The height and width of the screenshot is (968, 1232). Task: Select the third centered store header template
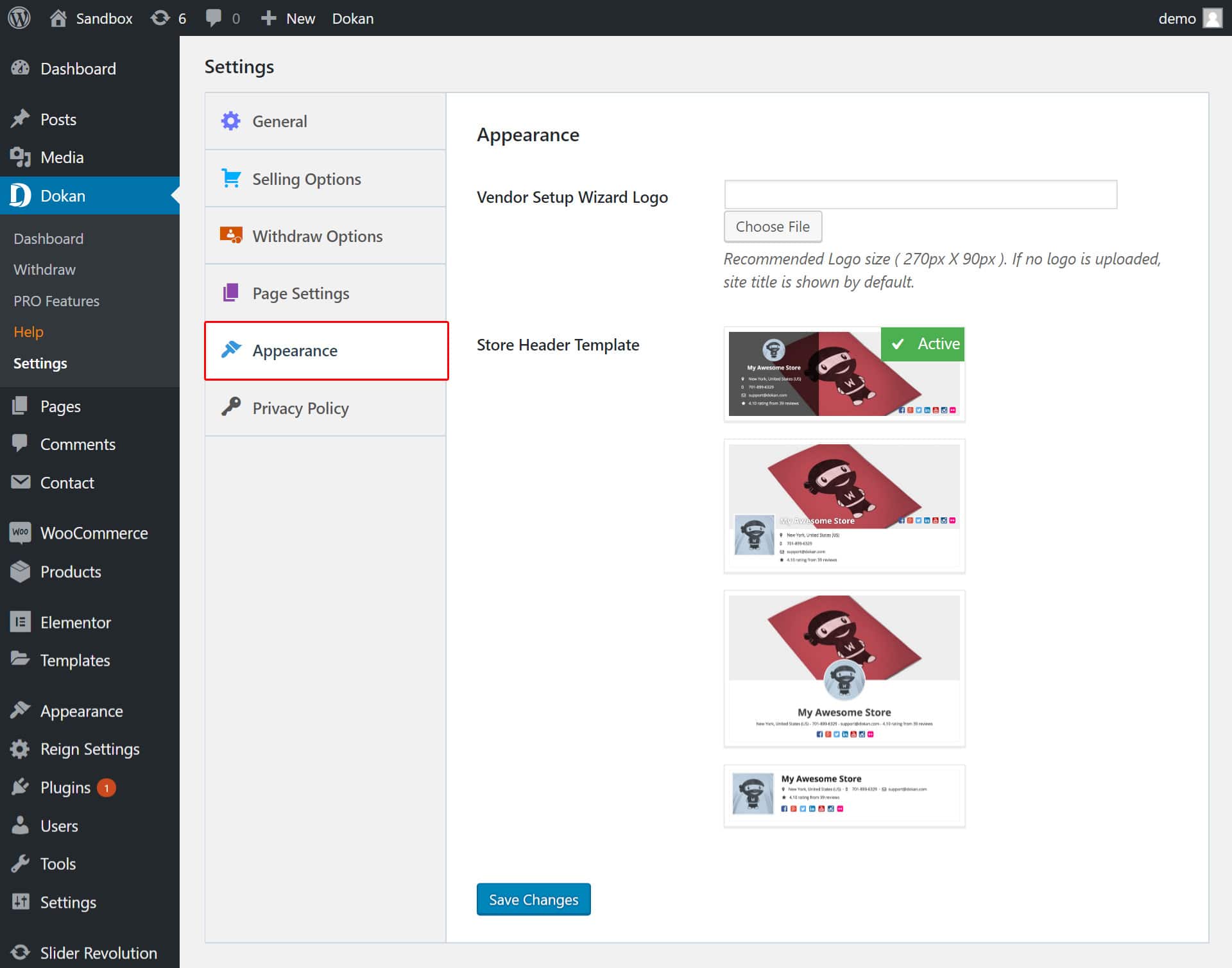pos(844,669)
